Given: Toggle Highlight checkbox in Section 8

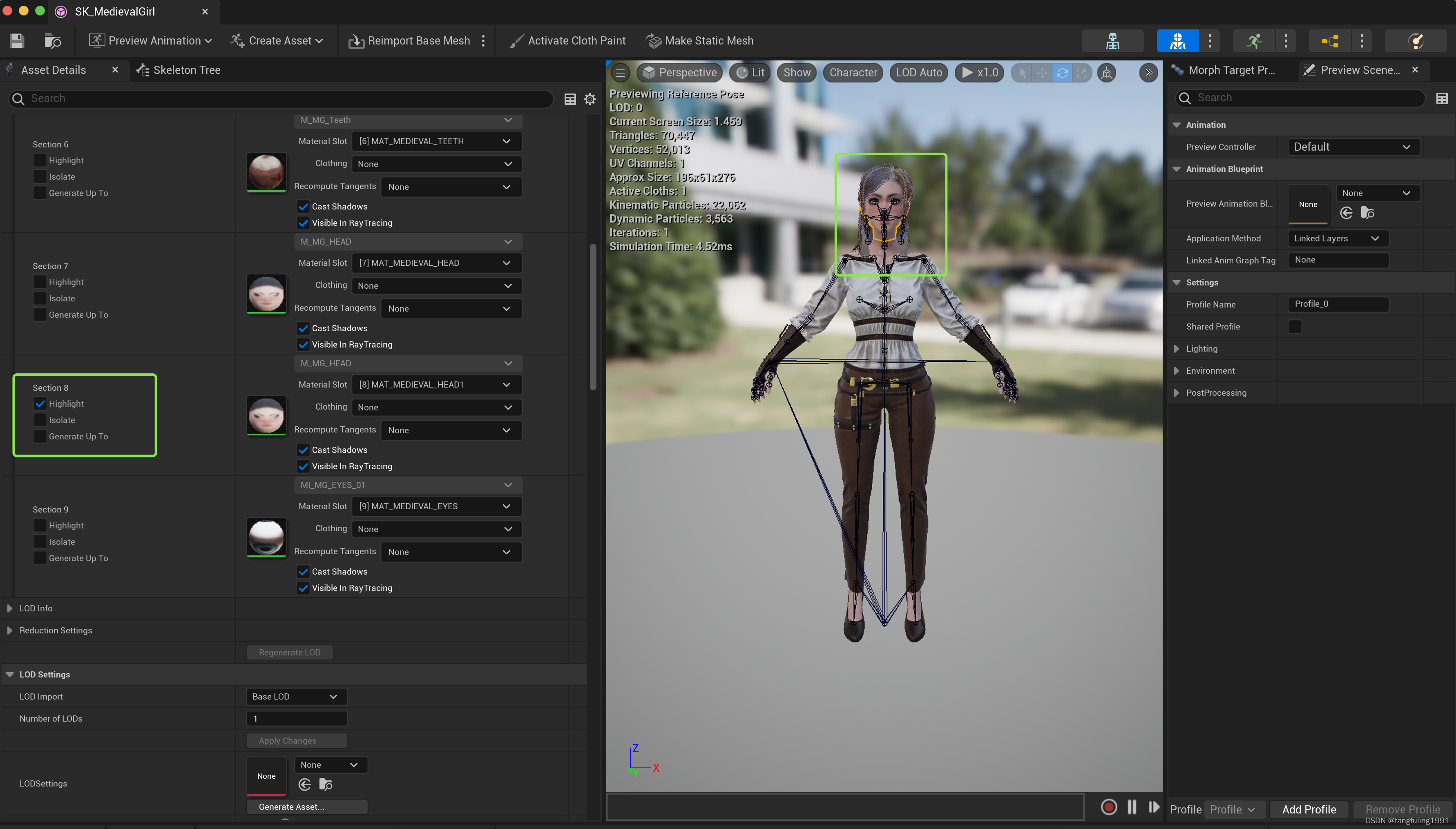Looking at the screenshot, I should (x=40, y=403).
